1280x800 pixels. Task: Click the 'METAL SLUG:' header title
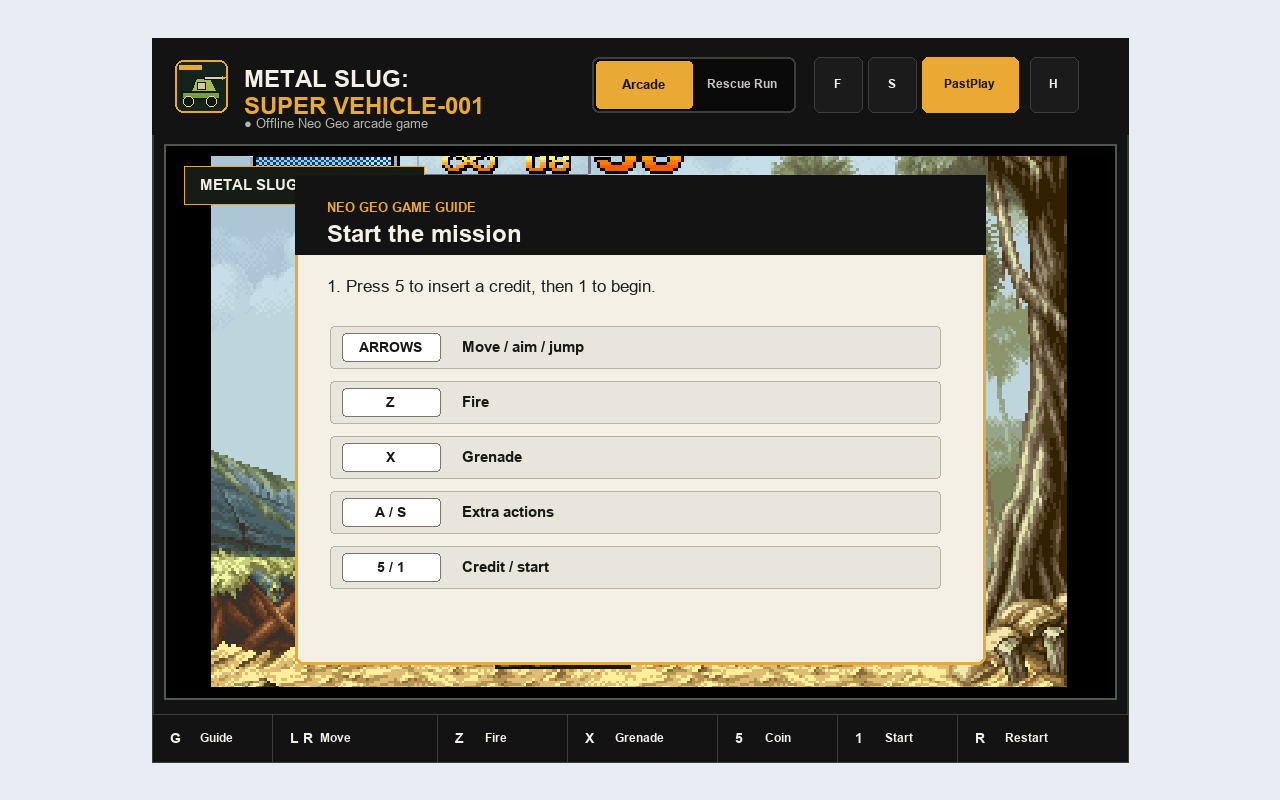coord(326,79)
